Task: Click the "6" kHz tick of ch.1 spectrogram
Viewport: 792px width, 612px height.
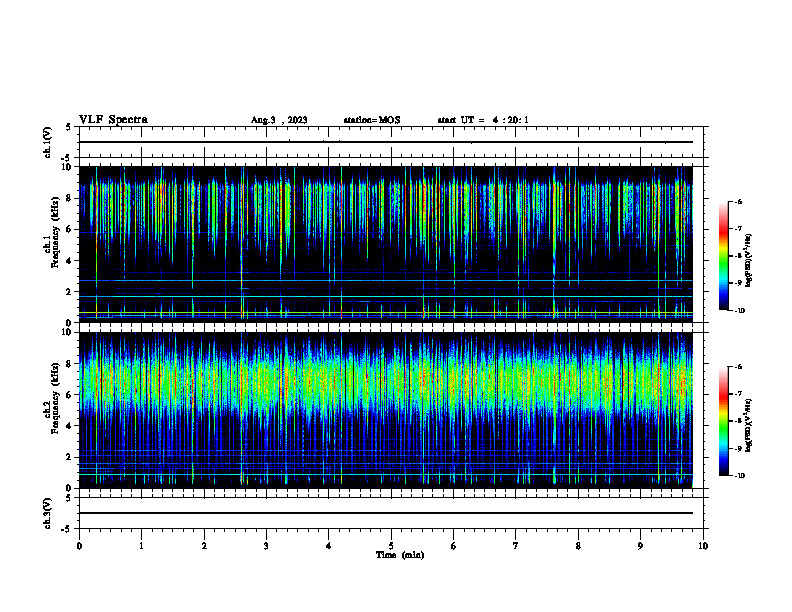Action: [x=70, y=229]
